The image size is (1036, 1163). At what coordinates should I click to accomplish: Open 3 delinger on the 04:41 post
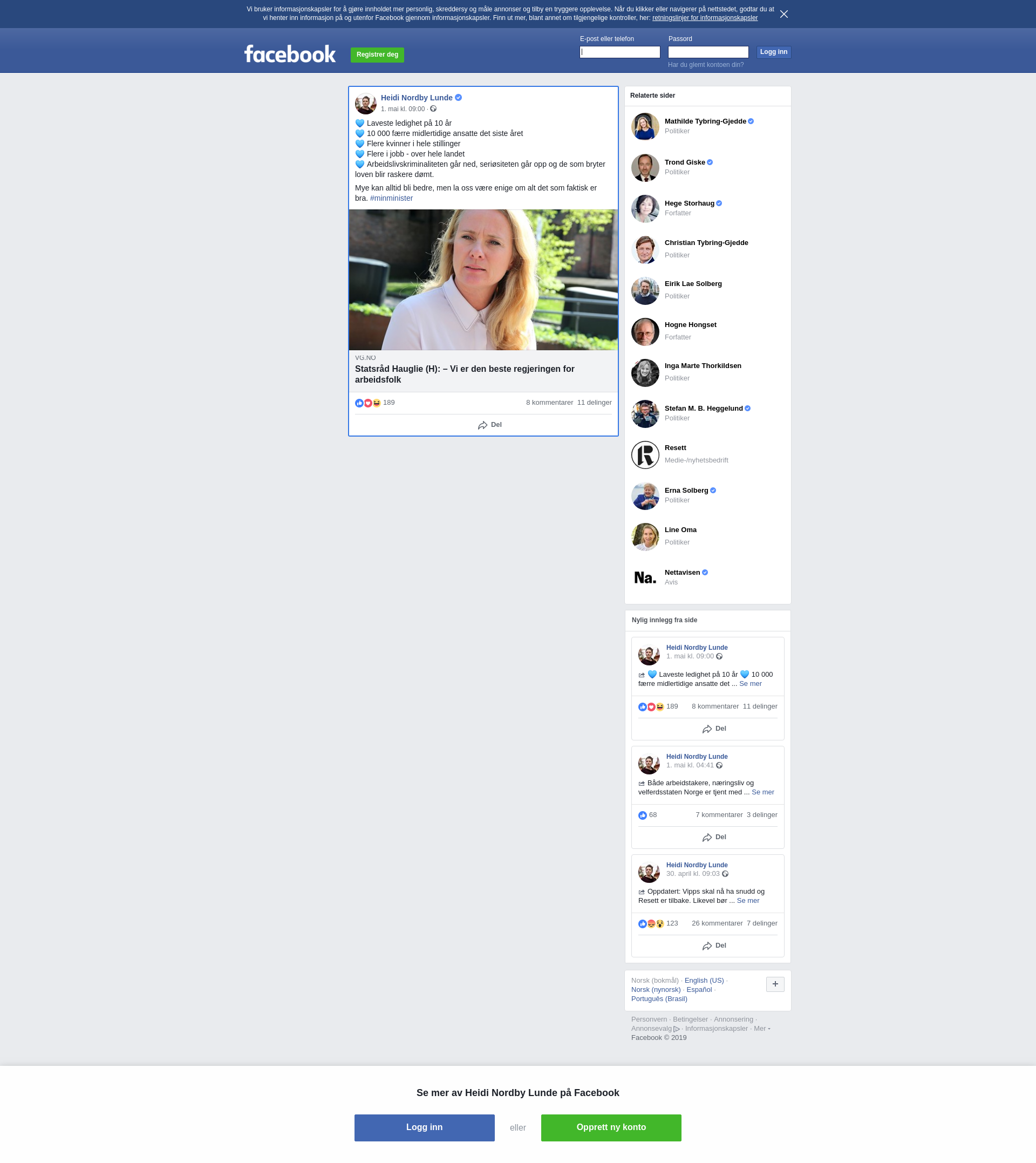(762, 814)
